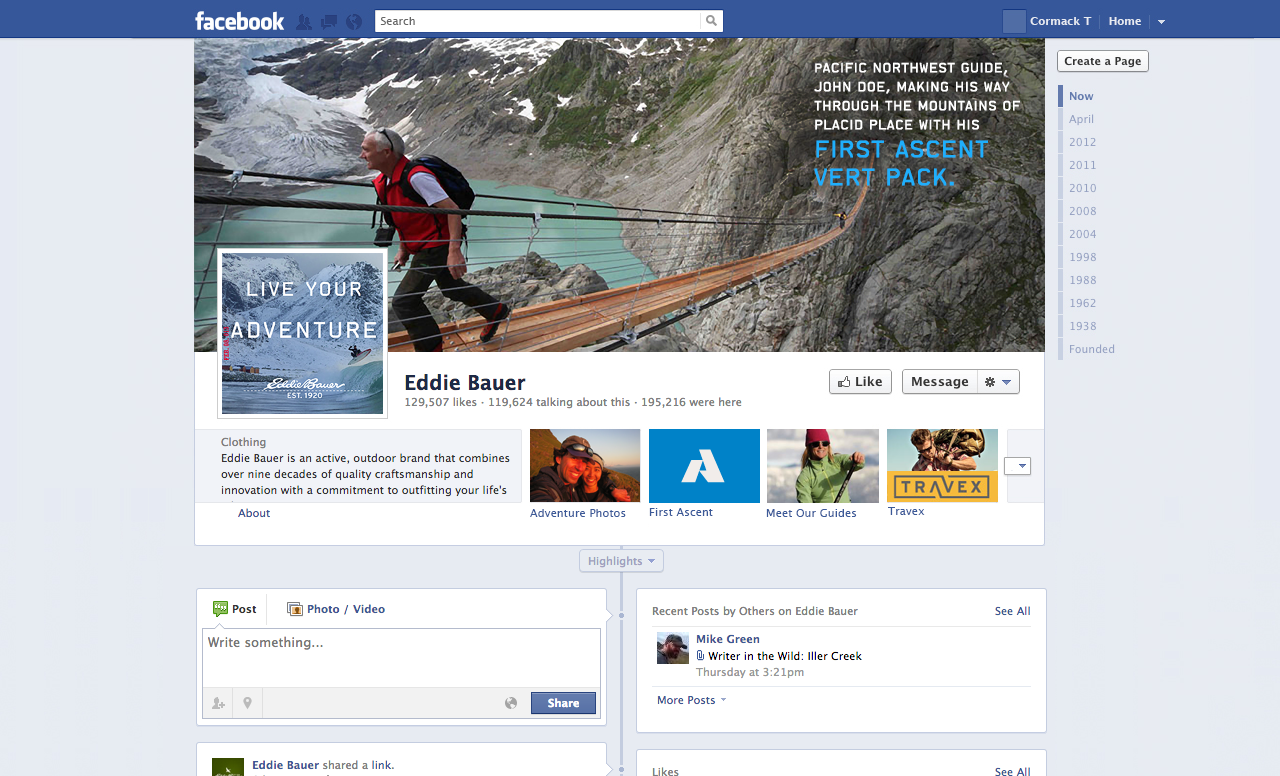Open the Highlights dropdown
Viewport: 1280px width, 776px height.
[621, 561]
